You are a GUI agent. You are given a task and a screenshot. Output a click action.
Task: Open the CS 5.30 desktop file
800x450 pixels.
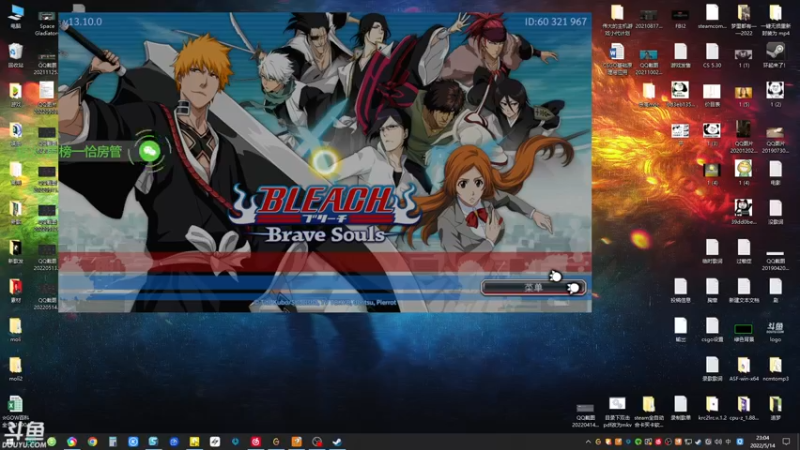click(x=712, y=55)
